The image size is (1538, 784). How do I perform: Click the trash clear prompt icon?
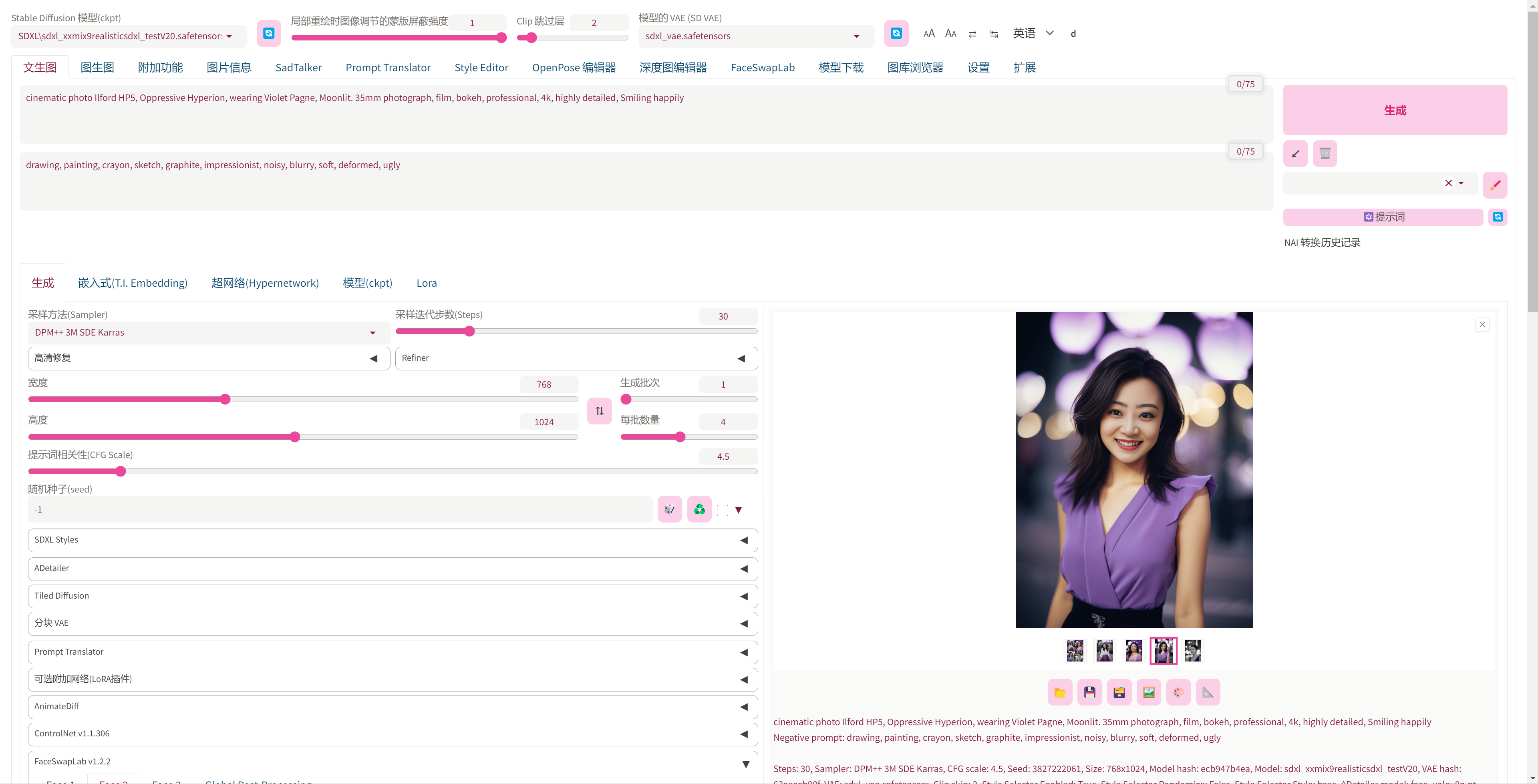tap(1325, 153)
